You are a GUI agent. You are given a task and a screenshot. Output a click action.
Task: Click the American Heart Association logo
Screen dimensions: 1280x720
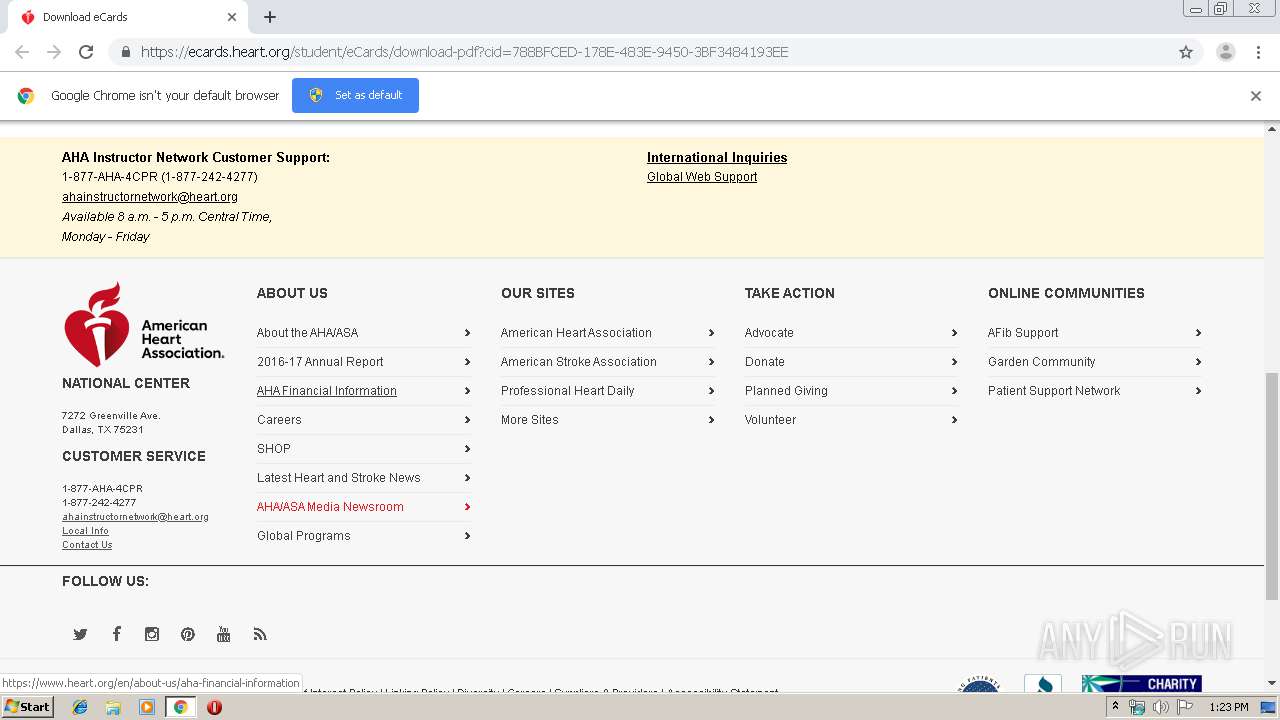click(144, 324)
